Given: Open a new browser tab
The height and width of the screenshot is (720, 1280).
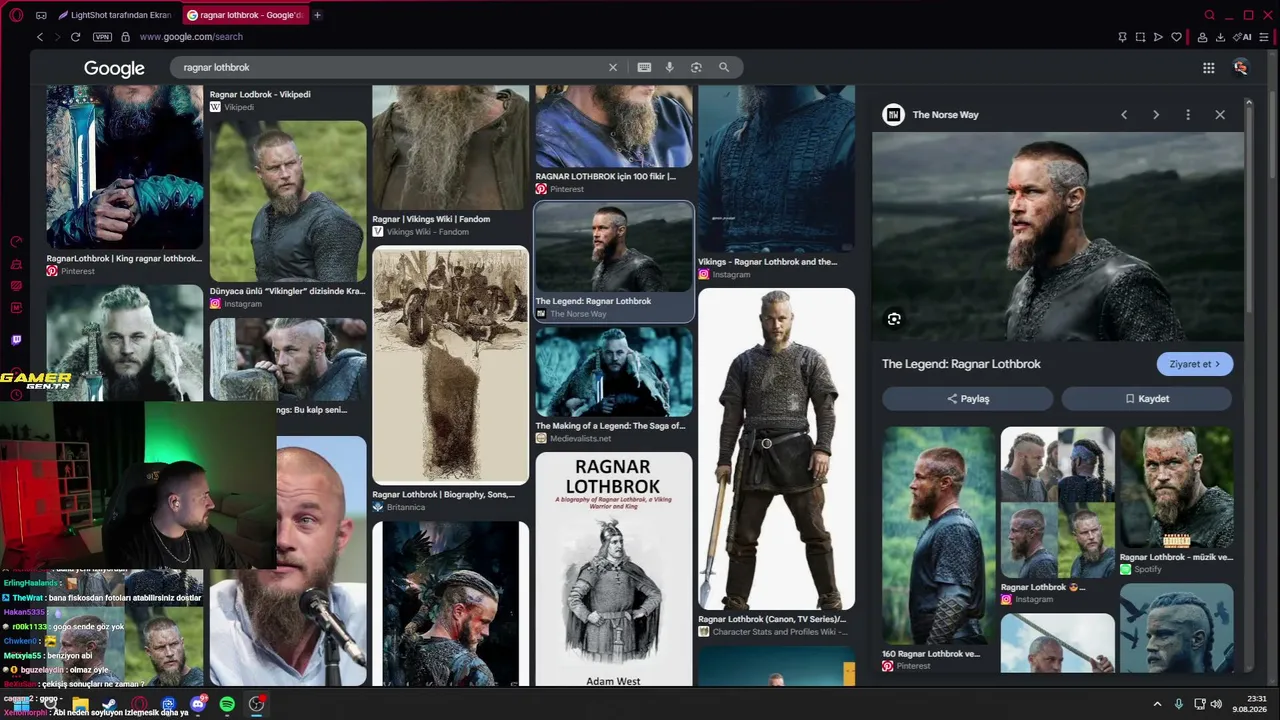Looking at the screenshot, I should tap(318, 15).
